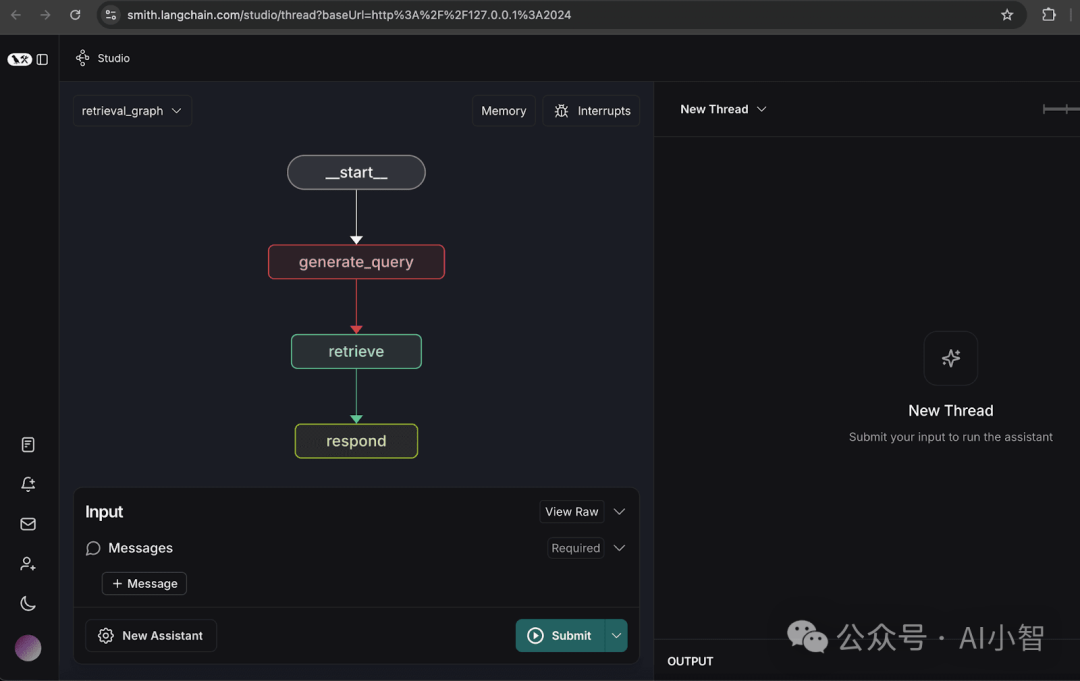This screenshot has height=681, width=1080.
Task: Click the LangSmith logo badge
Action: [20, 58]
